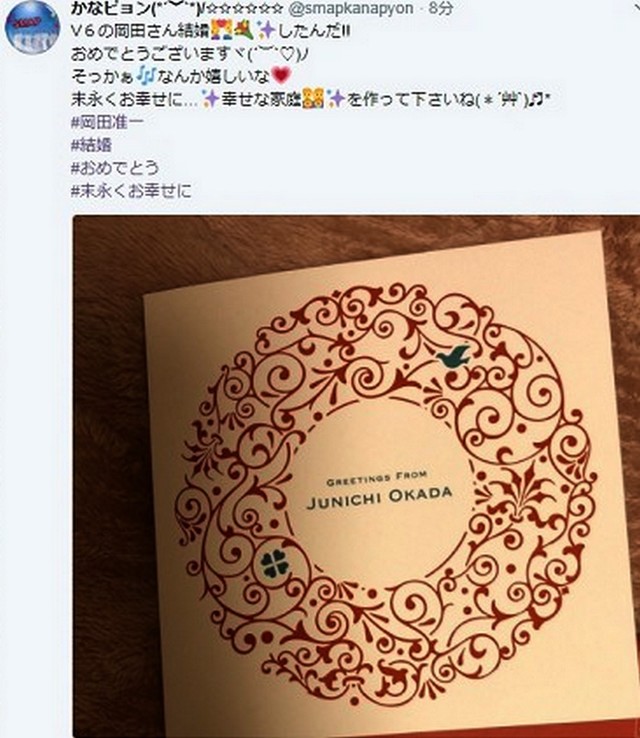The image size is (640, 738).
Task: Click the green dove on the card
Action: click(453, 356)
